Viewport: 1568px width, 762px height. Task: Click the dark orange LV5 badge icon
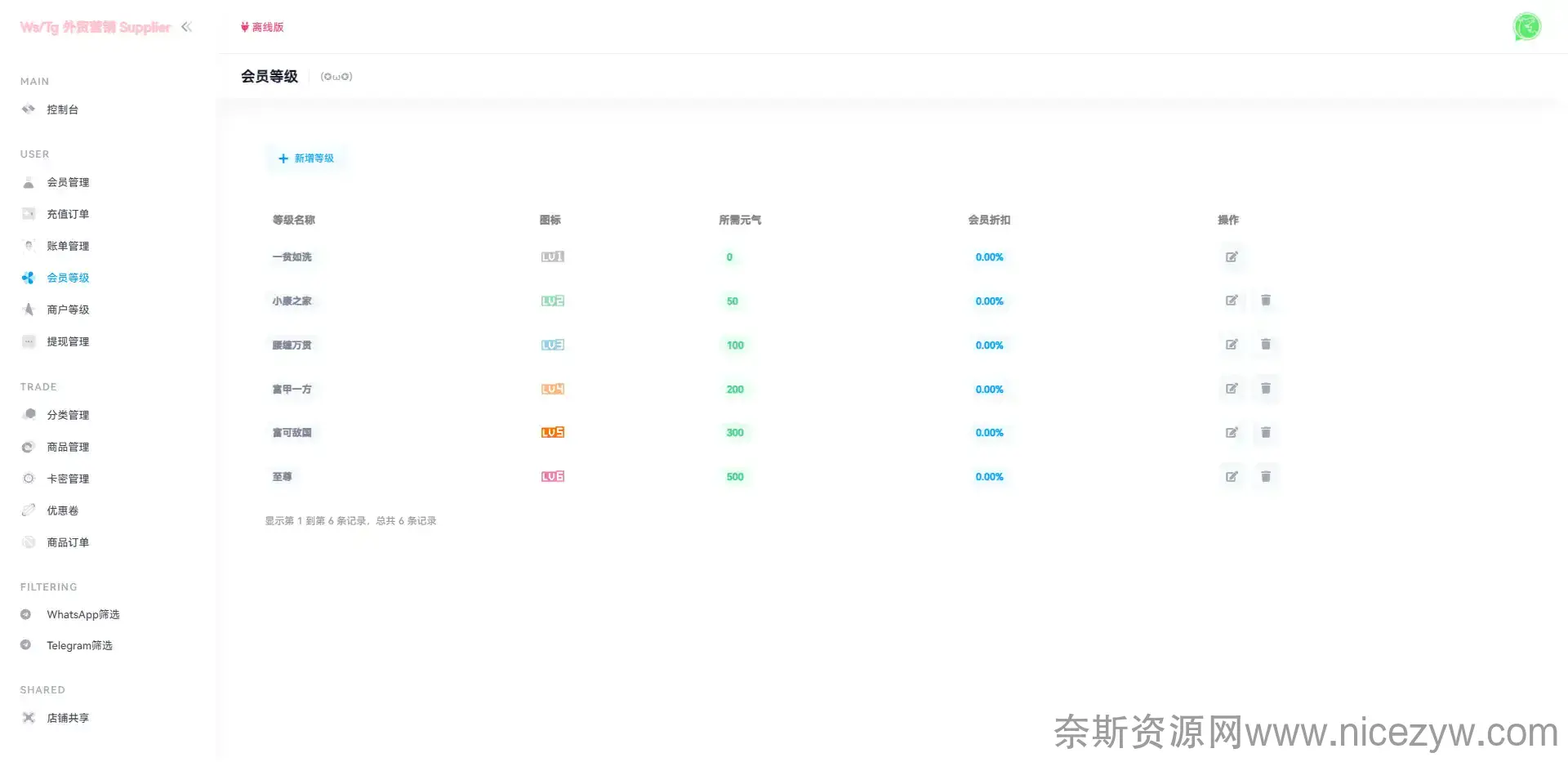553,432
